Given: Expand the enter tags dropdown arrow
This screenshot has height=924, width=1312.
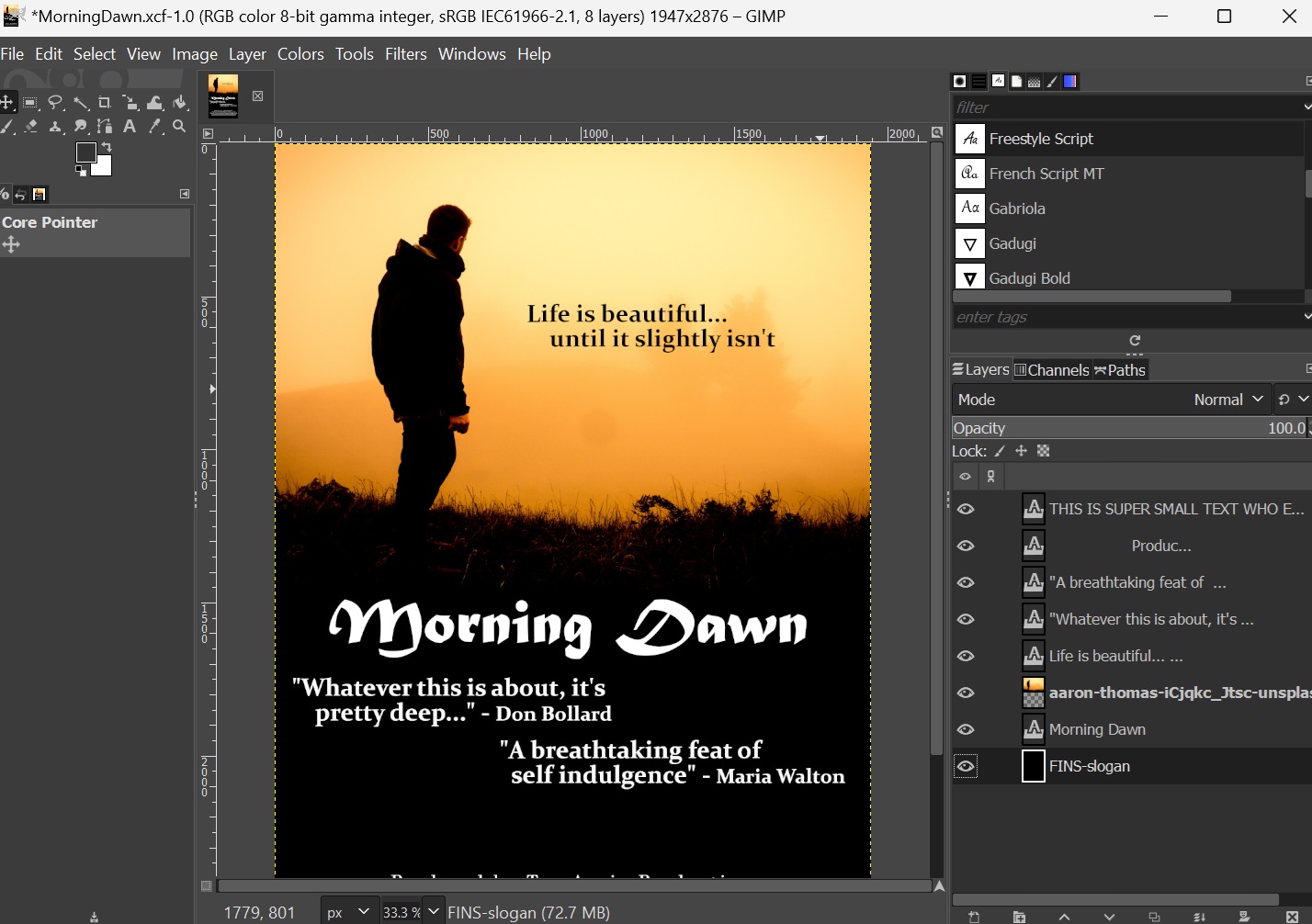Looking at the screenshot, I should [1307, 317].
